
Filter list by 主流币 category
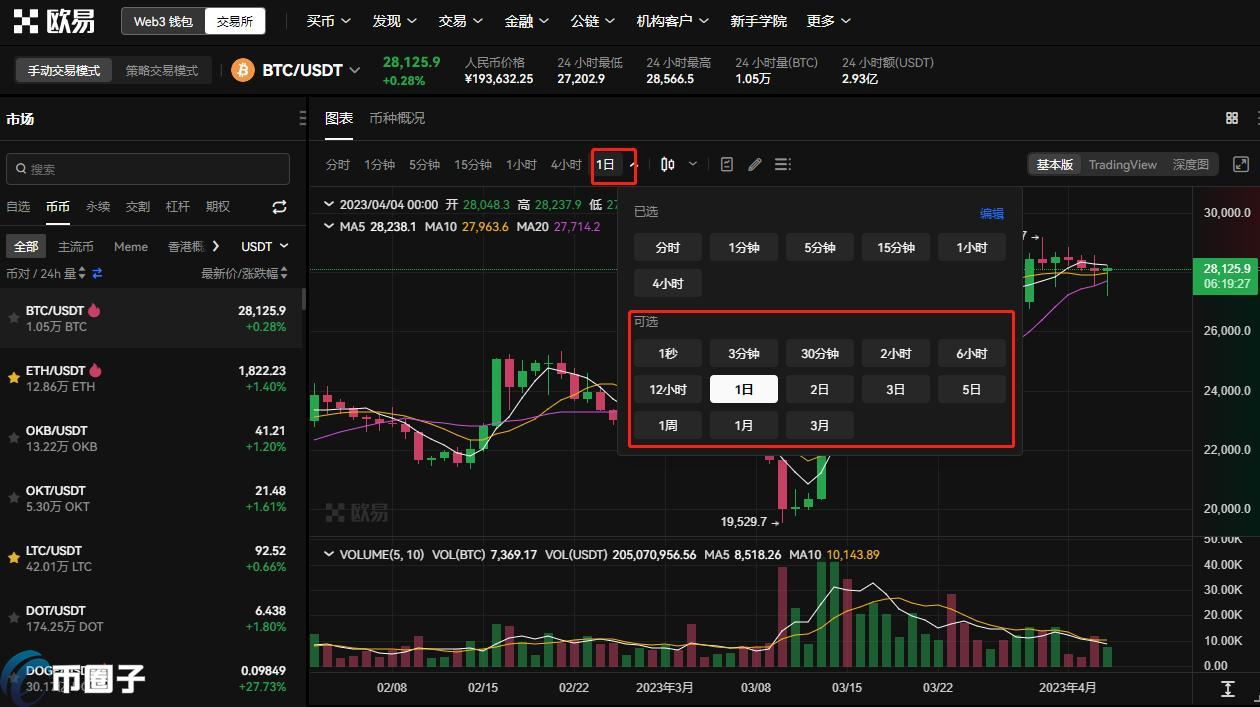(x=76, y=246)
